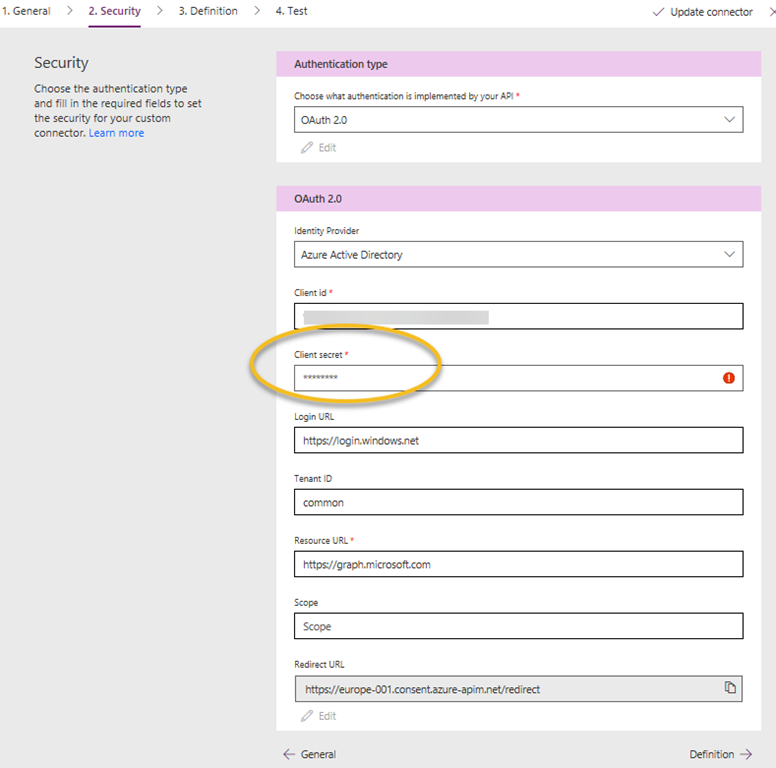Click the red error icon in Client secret
776x768 pixels.
point(728,378)
